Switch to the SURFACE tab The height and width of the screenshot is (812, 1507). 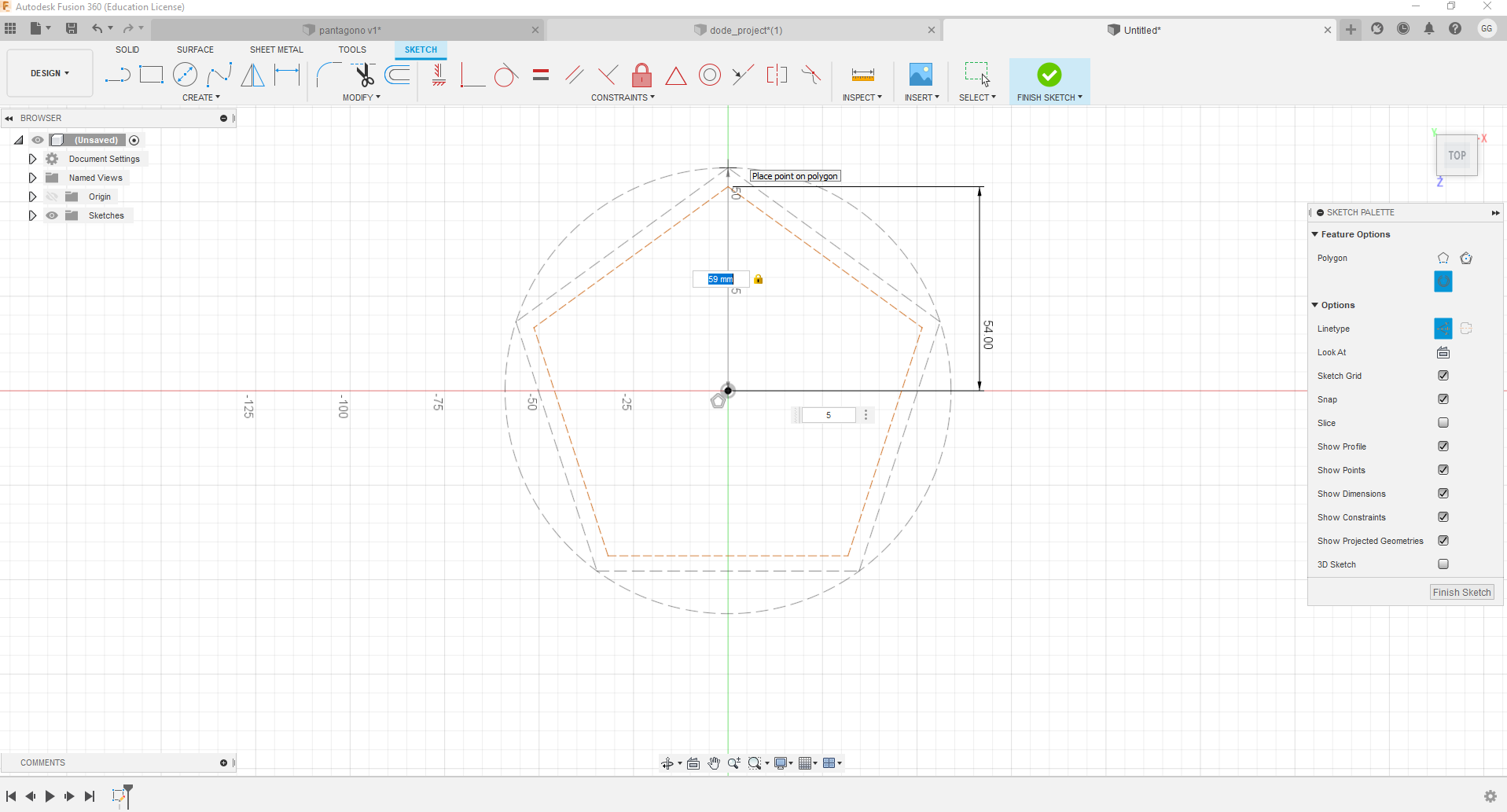tap(195, 50)
